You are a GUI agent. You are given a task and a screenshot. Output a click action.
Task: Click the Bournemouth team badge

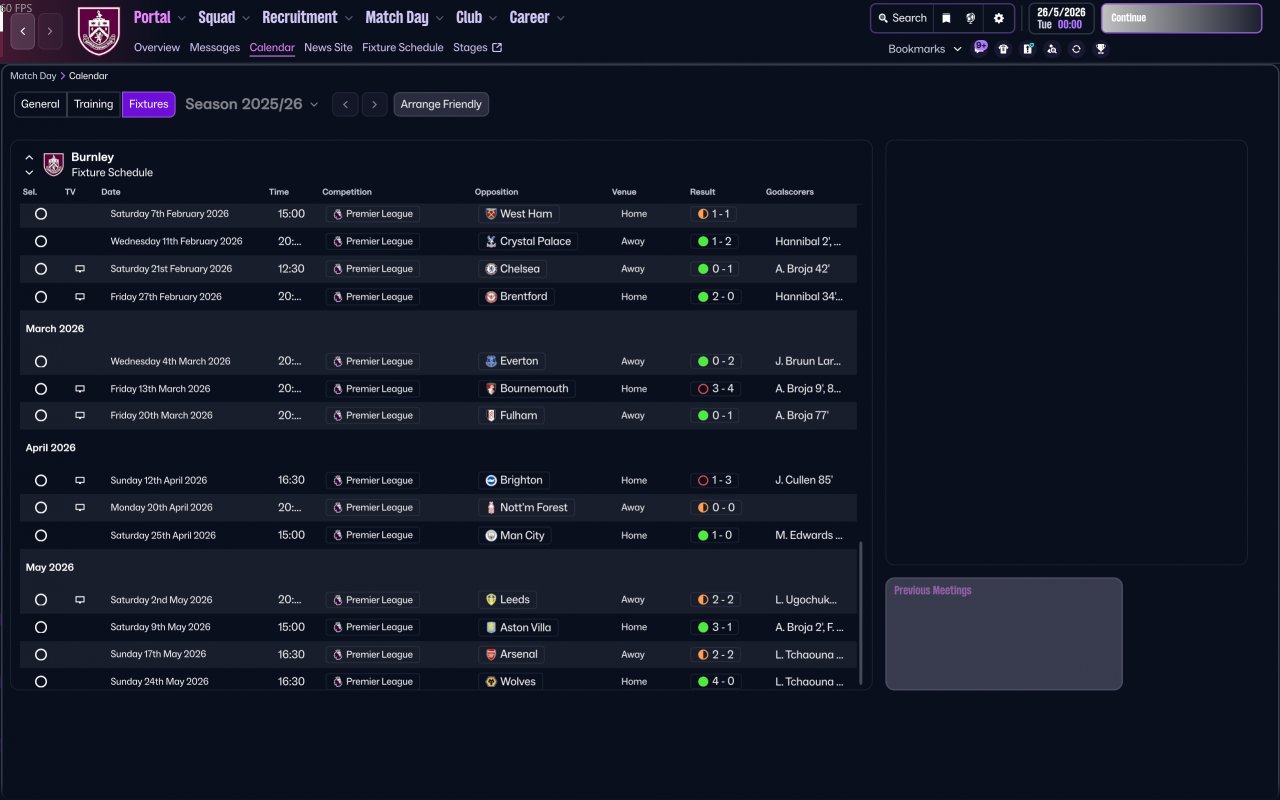coord(490,389)
